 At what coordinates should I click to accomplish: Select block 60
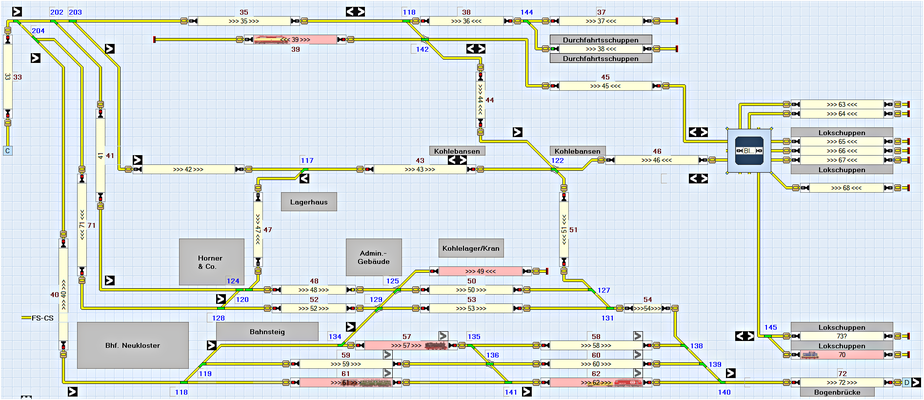pos(596,364)
